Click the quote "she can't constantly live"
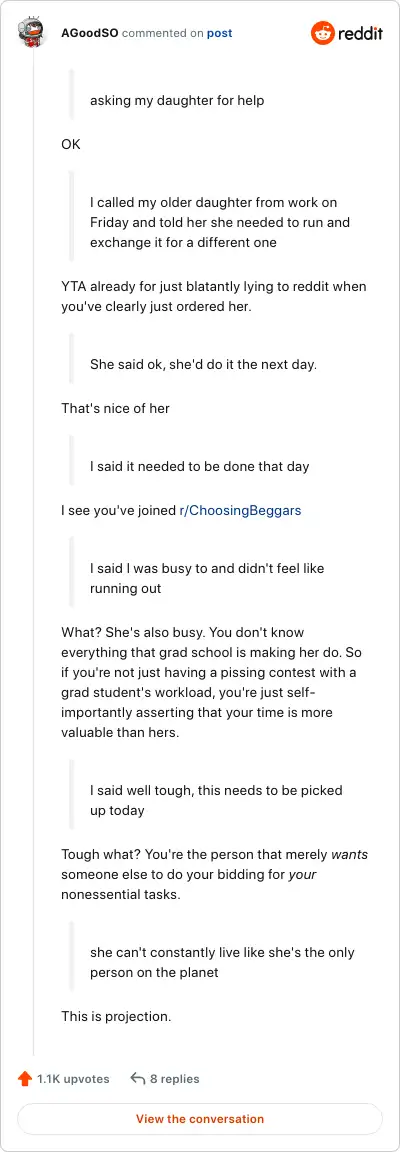 [223, 962]
